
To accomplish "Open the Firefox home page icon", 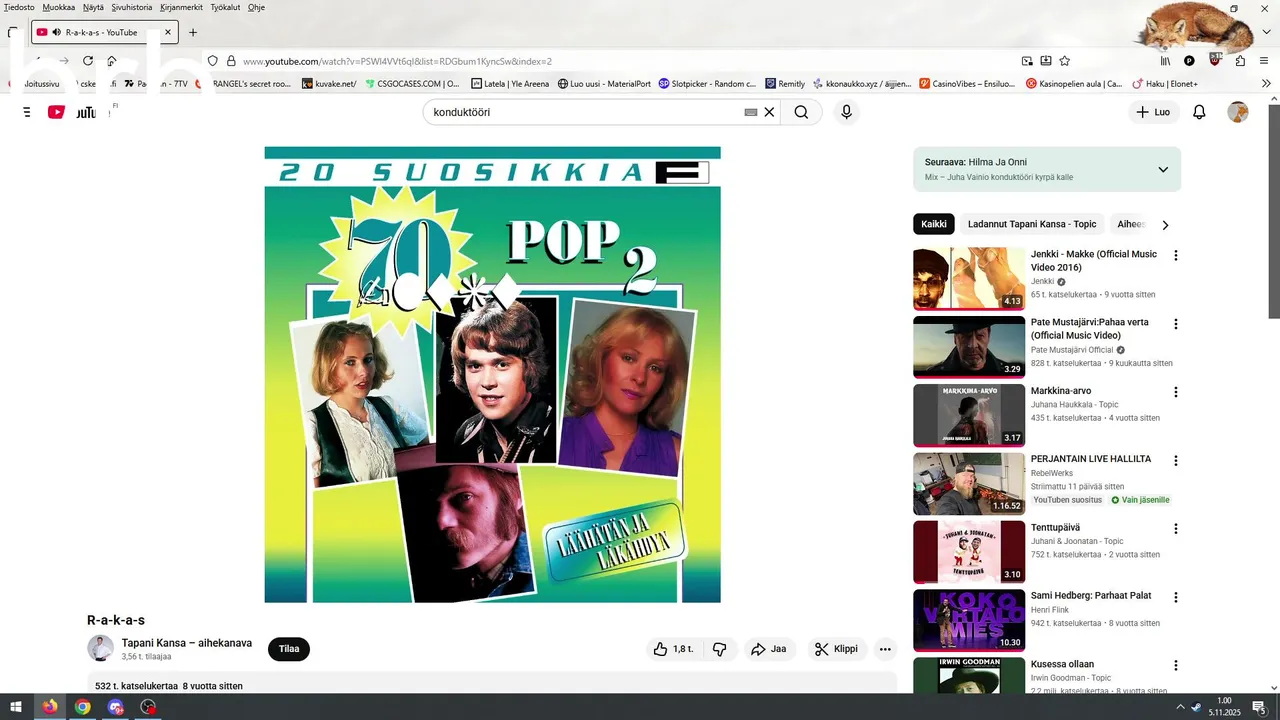I will pos(112,61).
